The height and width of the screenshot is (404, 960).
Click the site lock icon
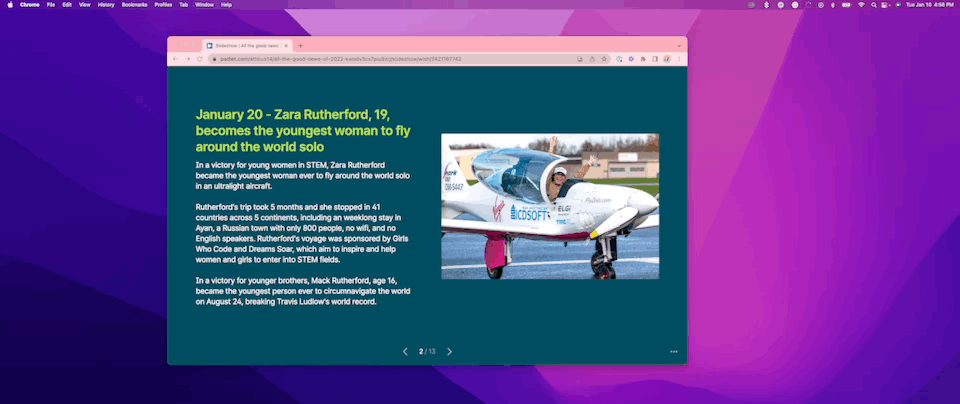(x=214, y=59)
